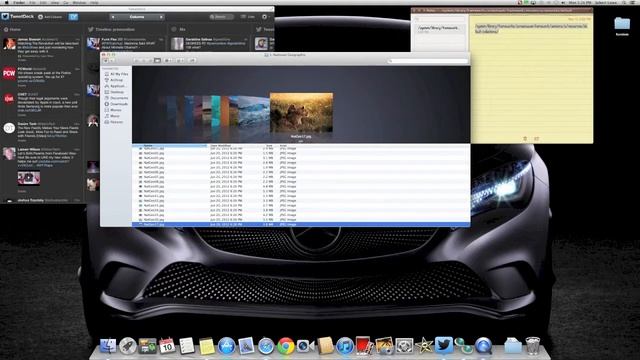Open the Trash in the Dock
640x360 pixels.
[x=532, y=345]
